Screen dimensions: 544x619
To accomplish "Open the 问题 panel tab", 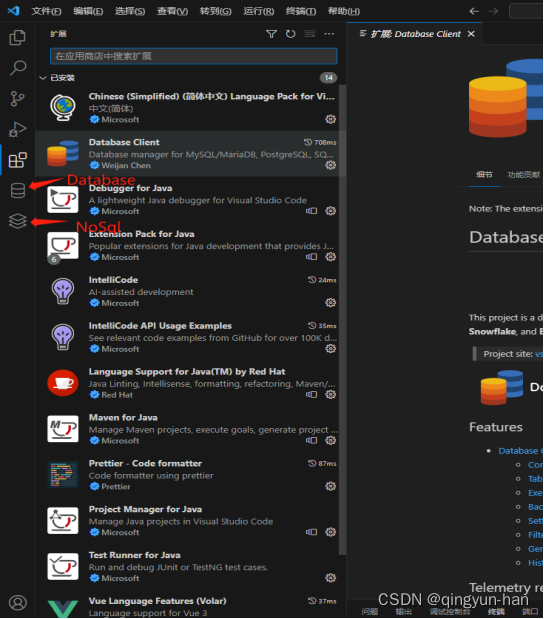I will pos(370,611).
